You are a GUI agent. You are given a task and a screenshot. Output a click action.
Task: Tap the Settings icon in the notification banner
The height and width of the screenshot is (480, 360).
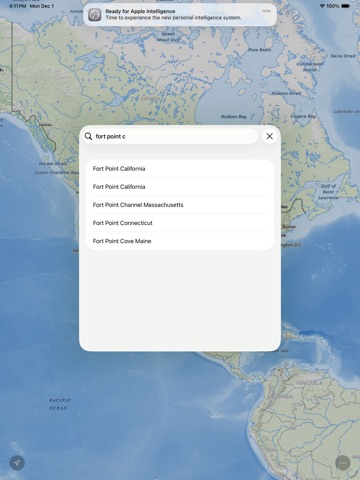tap(95, 15)
